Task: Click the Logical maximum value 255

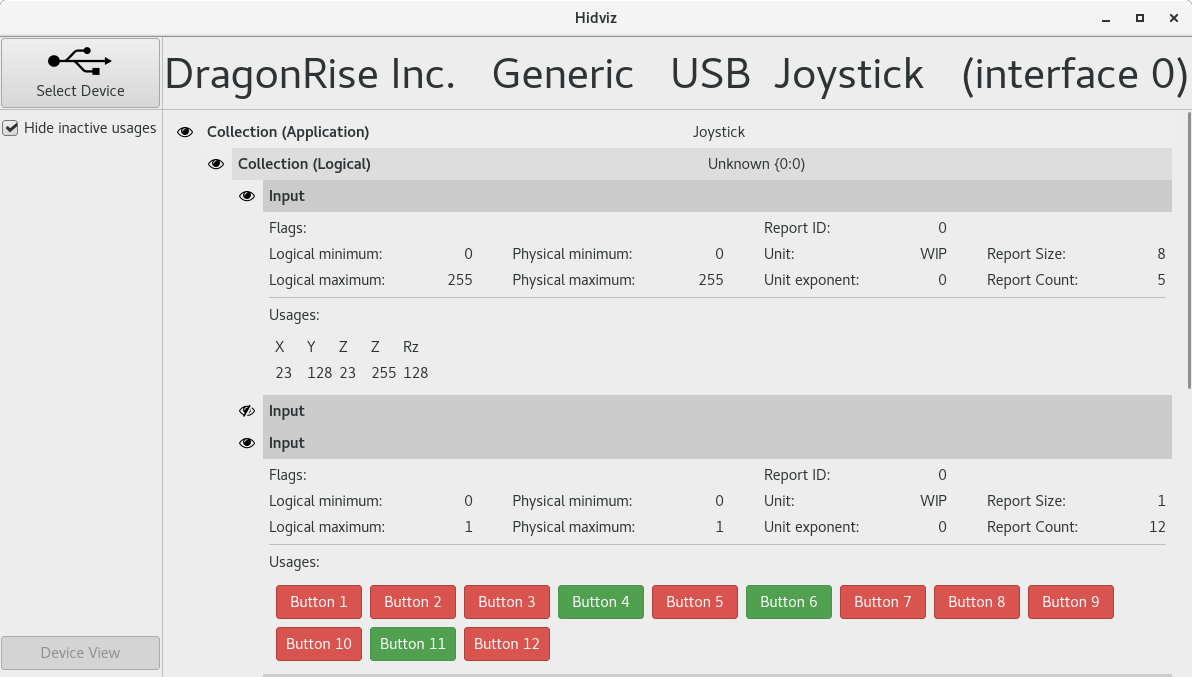Action: pyautogui.click(x=460, y=280)
